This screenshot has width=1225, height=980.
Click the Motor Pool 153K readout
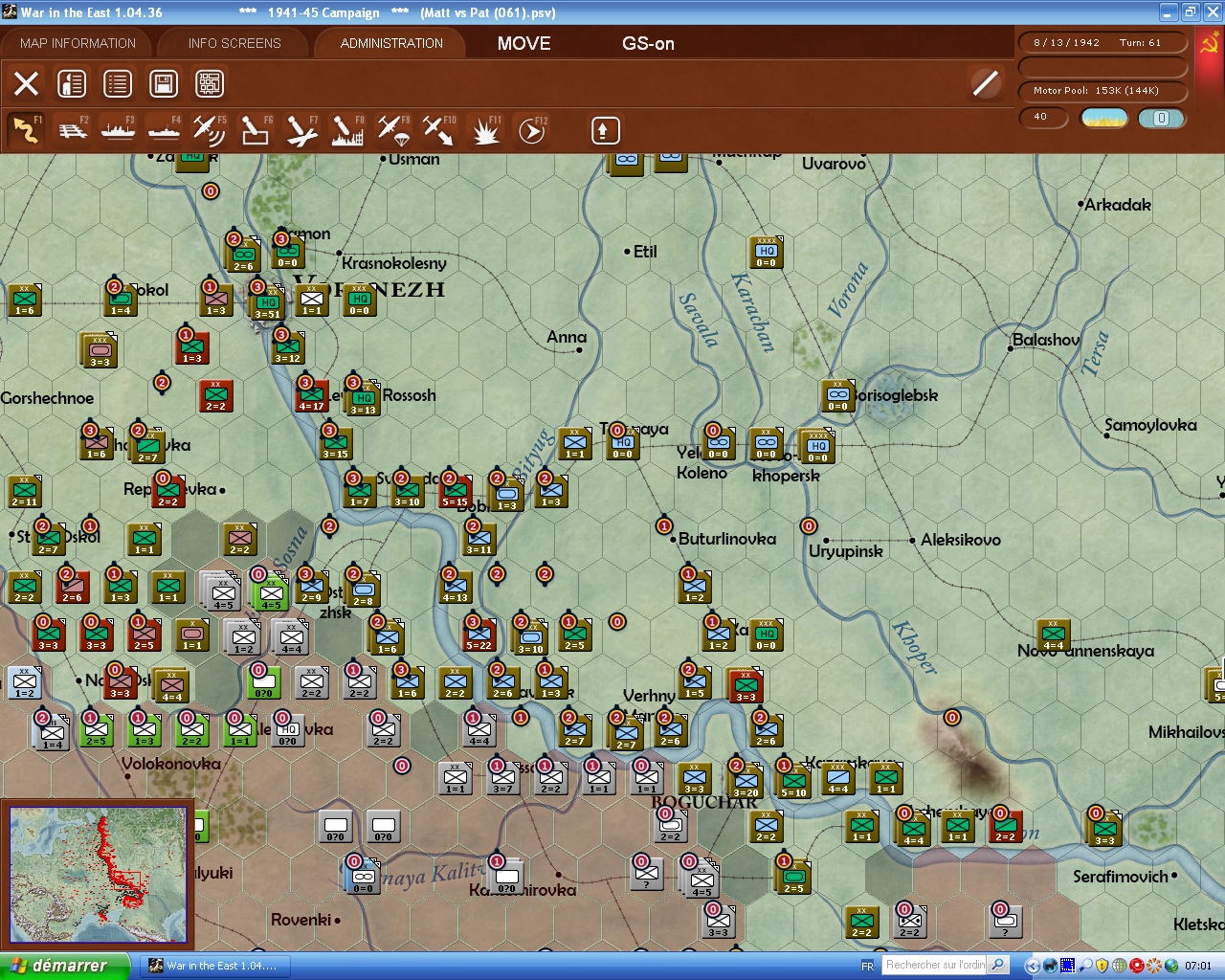pos(1102,91)
